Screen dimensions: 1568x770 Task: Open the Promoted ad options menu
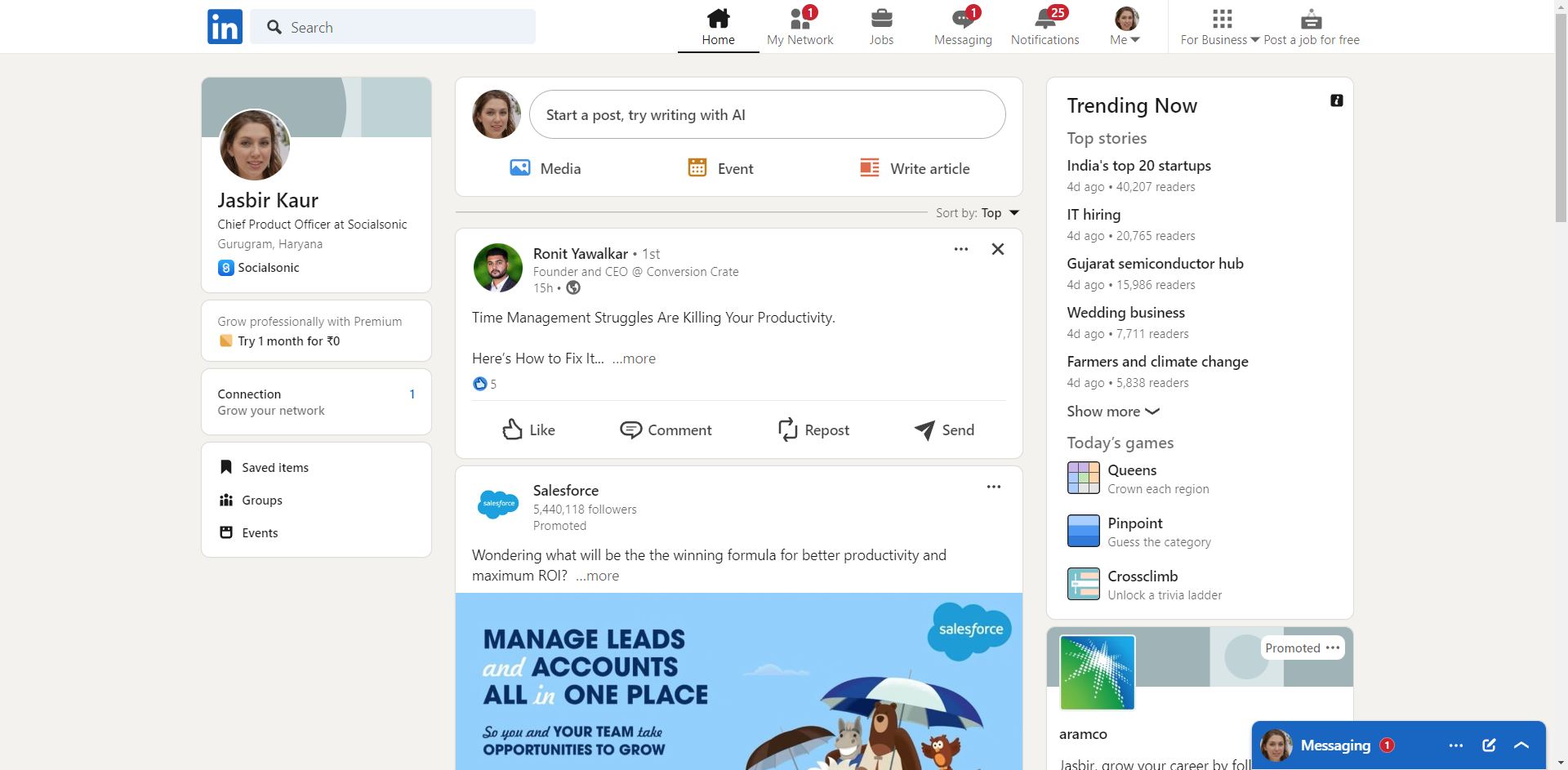[x=1333, y=648]
